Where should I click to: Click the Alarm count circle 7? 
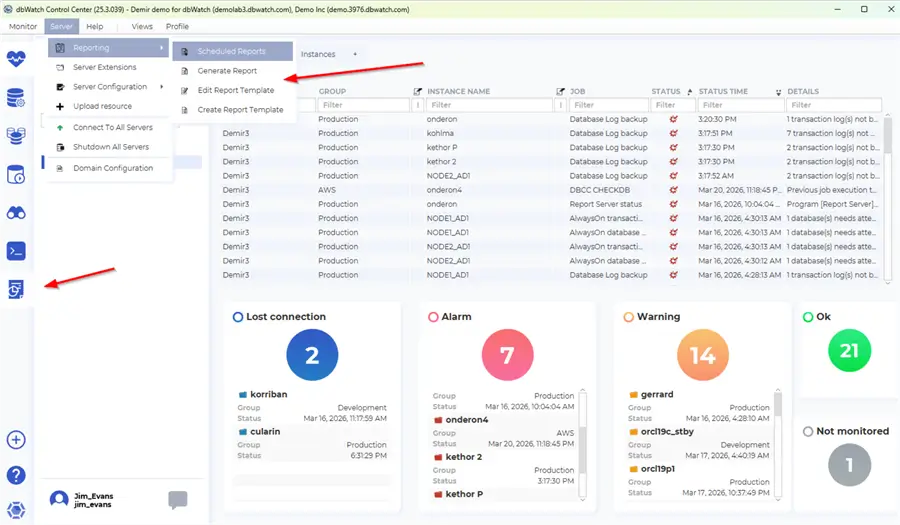pos(507,355)
